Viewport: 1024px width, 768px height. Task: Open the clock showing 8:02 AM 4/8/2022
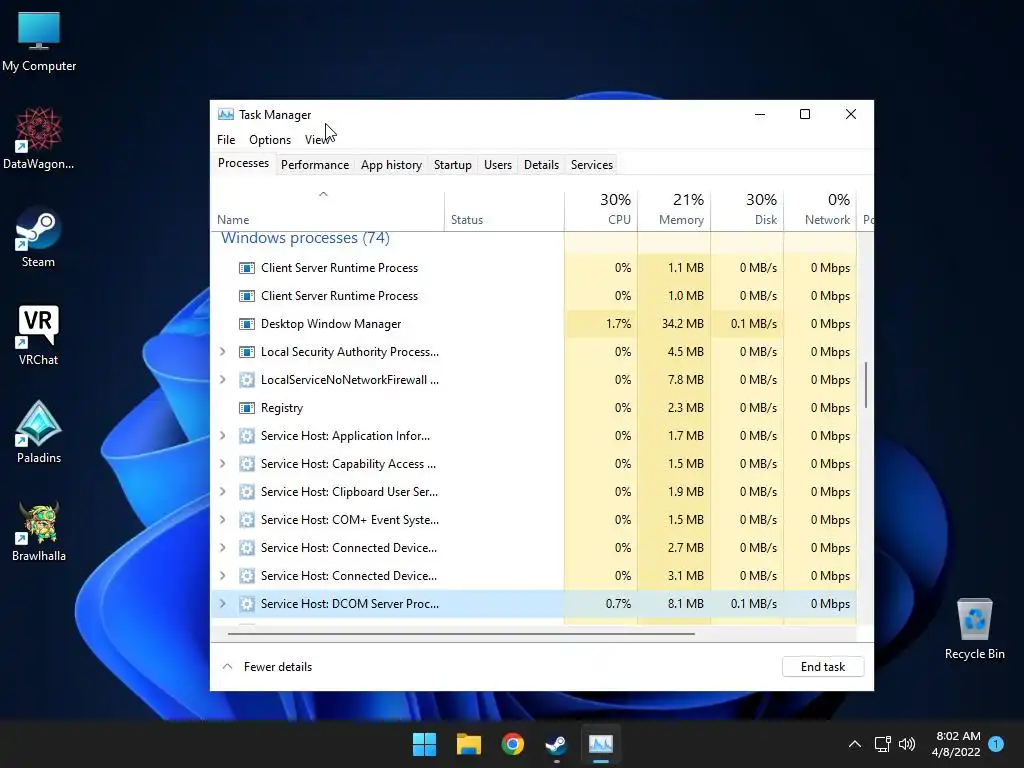[957, 744]
